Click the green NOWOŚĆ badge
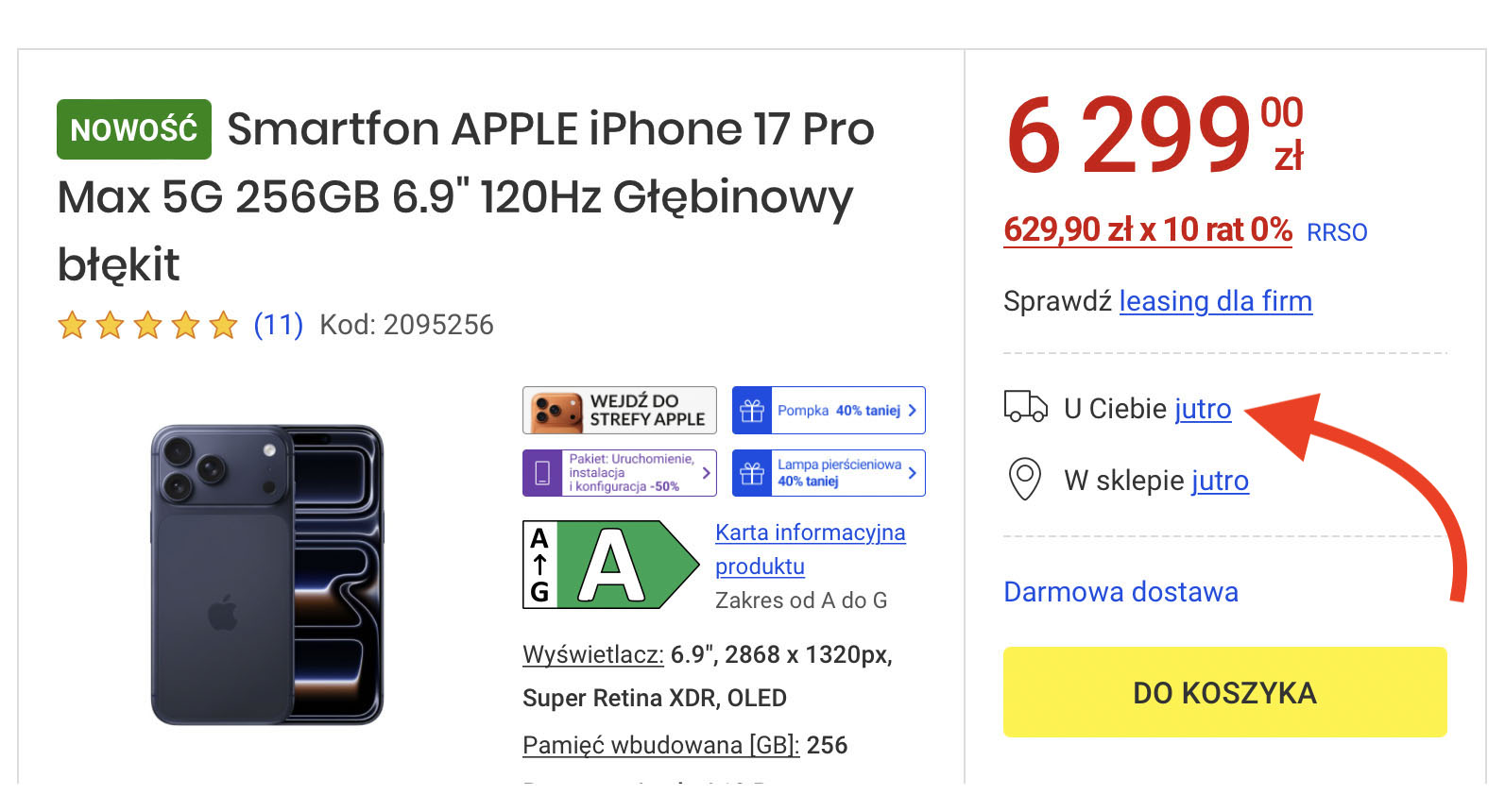1505x812 pixels. click(132, 128)
